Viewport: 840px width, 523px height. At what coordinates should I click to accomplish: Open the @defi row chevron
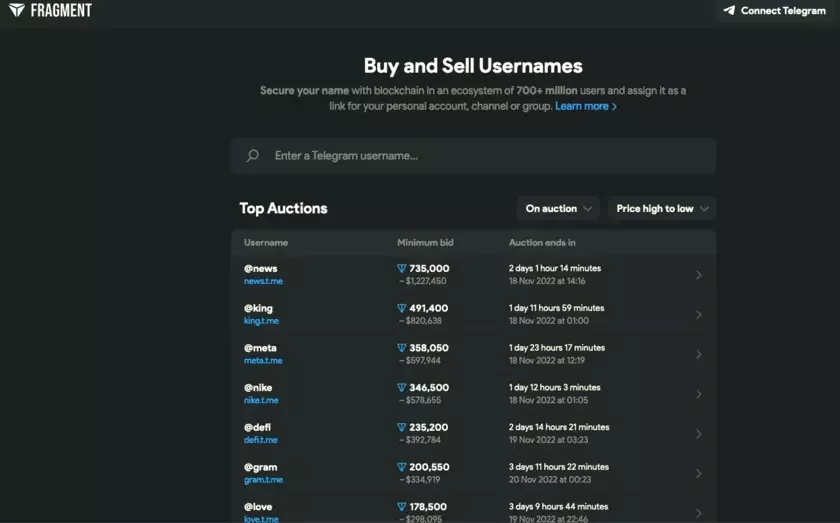coord(699,434)
